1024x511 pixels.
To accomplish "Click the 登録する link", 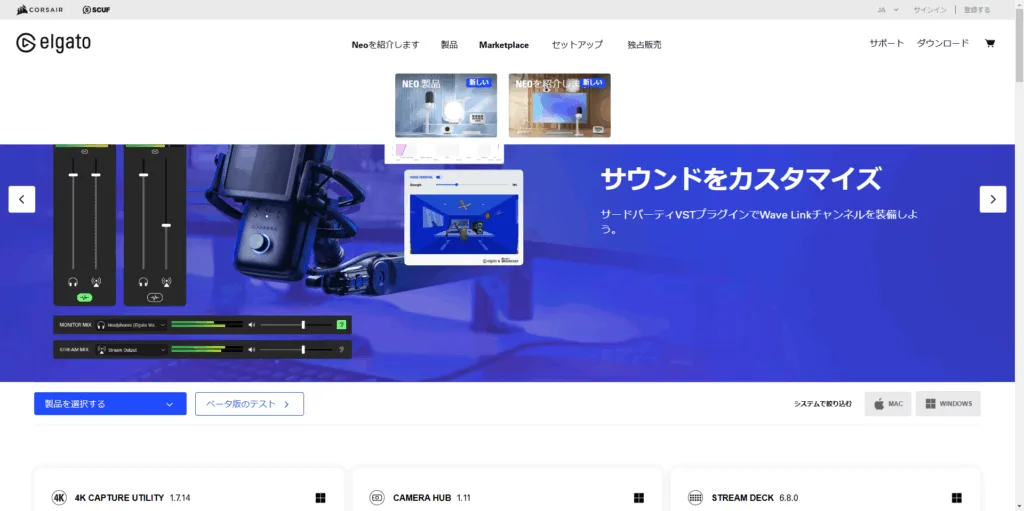I will click(x=977, y=10).
